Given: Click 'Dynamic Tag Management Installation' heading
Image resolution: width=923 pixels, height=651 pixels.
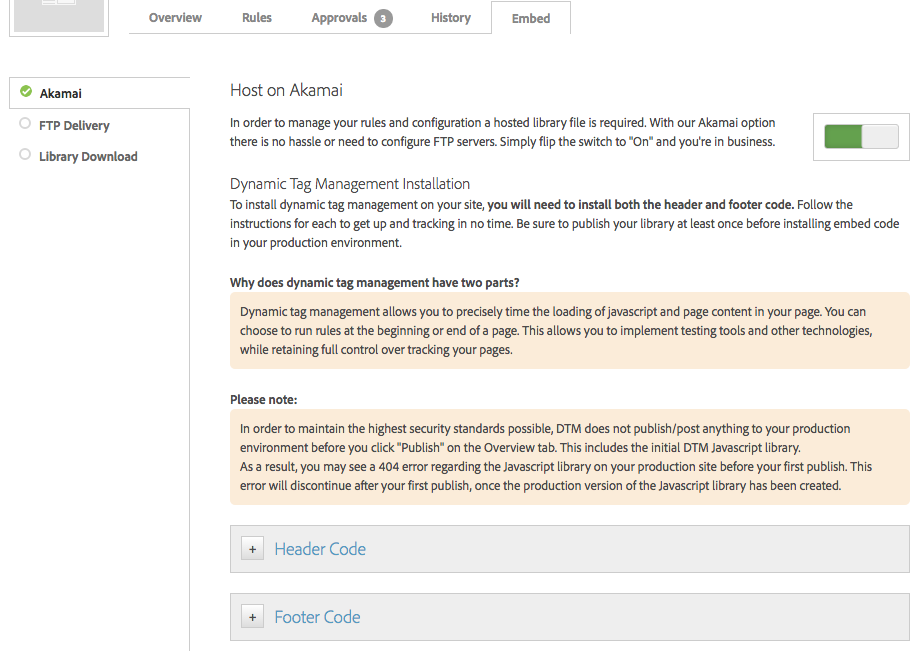Looking at the screenshot, I should pyautogui.click(x=350, y=184).
